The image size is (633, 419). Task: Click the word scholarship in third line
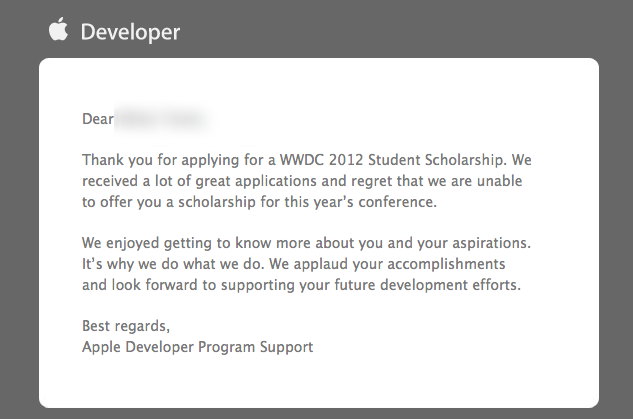[217, 202]
